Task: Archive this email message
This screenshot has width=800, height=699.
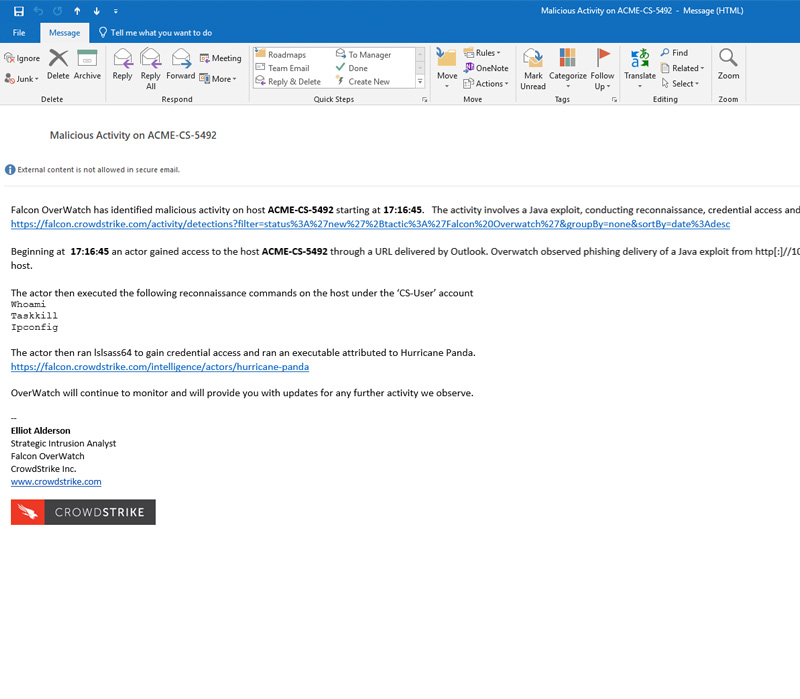Action: (x=87, y=64)
